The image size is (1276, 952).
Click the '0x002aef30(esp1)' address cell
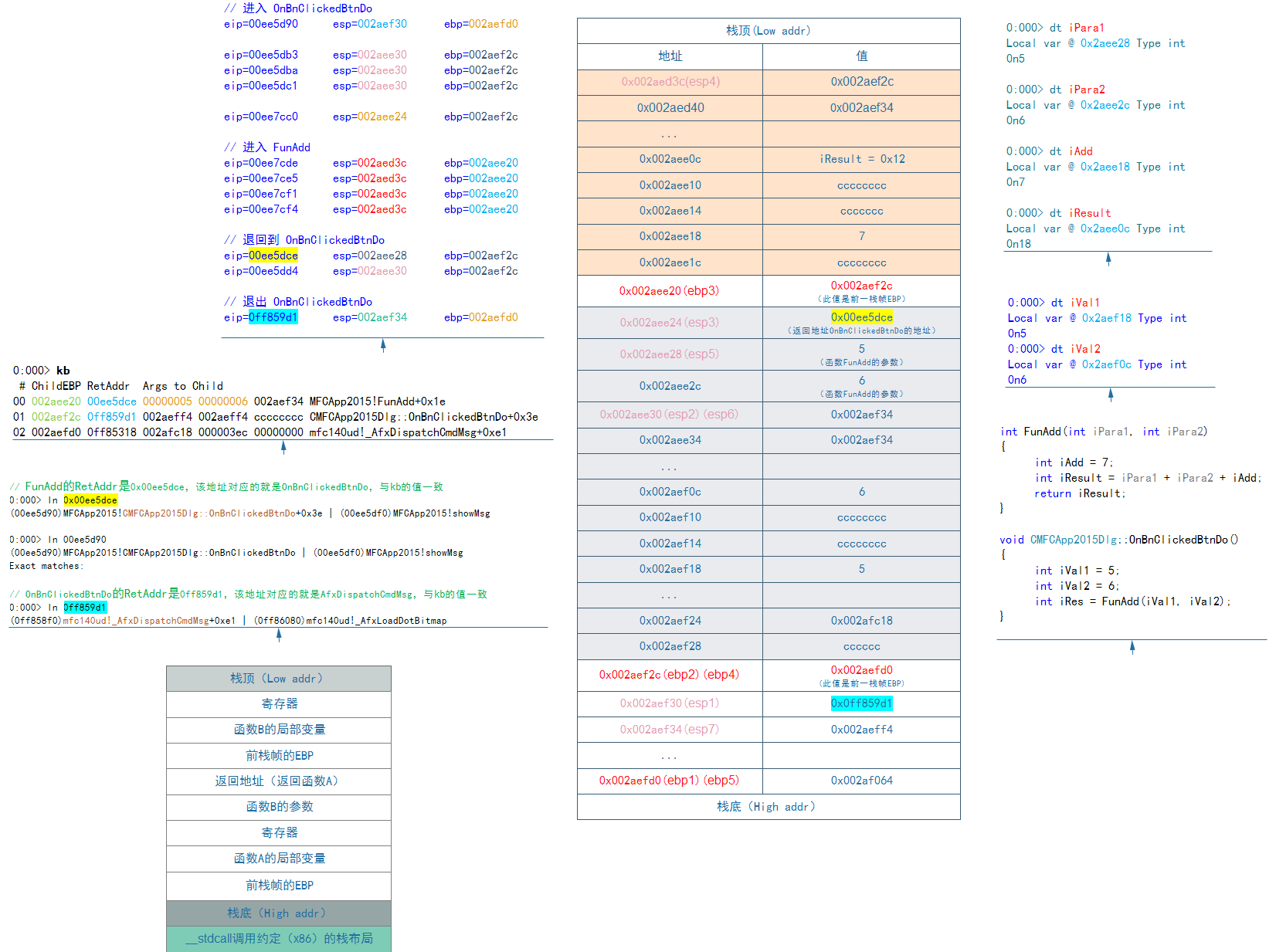click(x=670, y=703)
